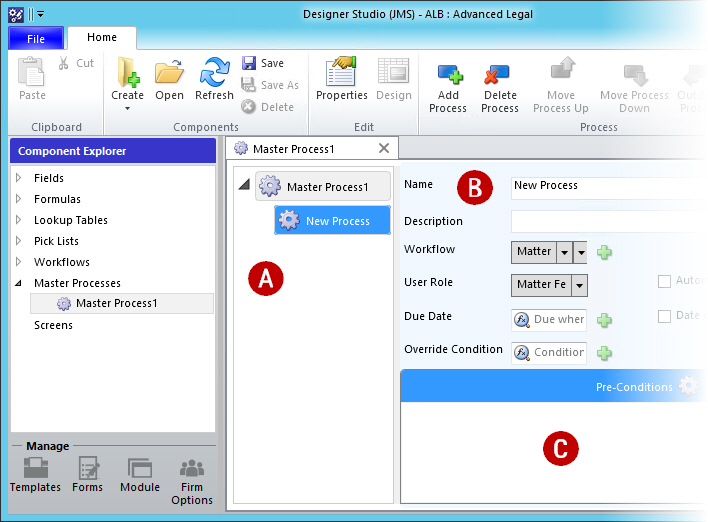Collapse the Master Processes tree node
This screenshot has height=522, width=708.
(19, 284)
